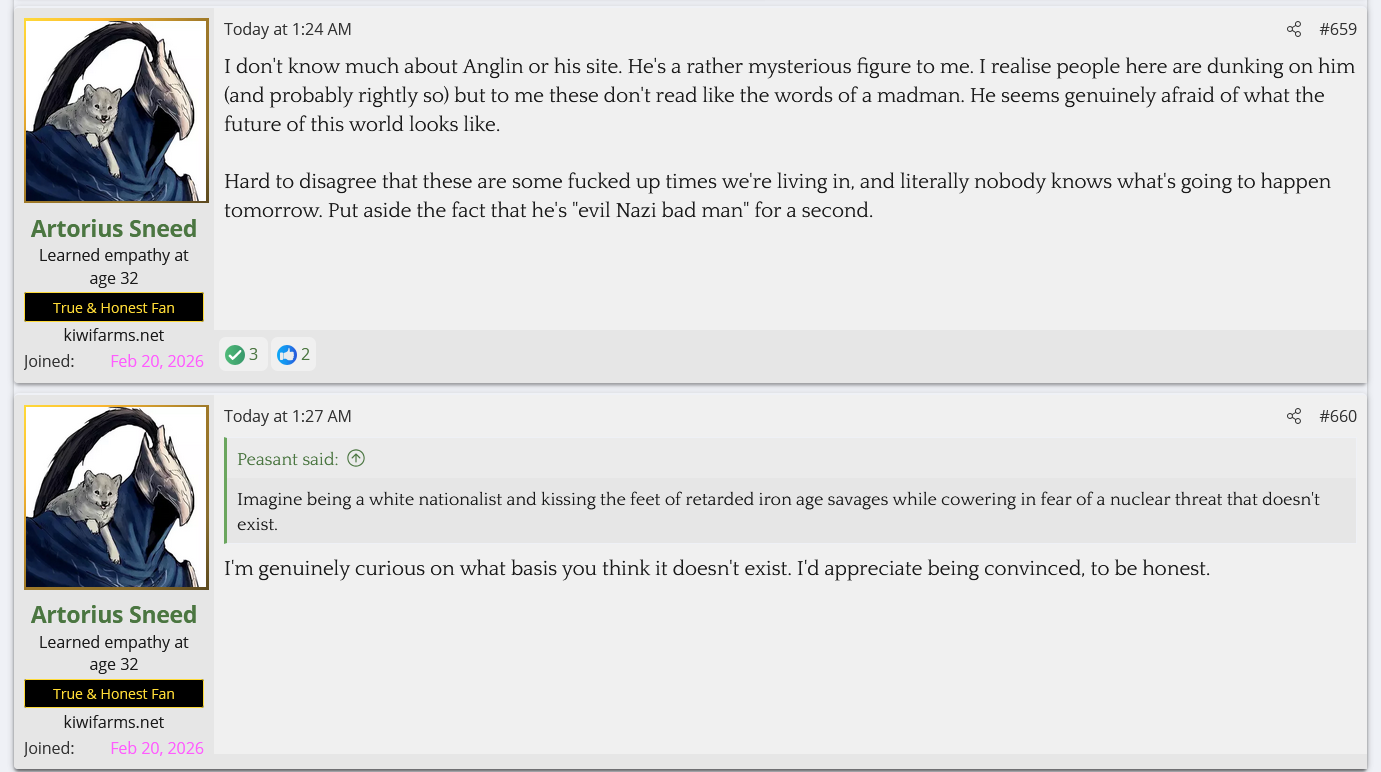Click like reaction count of 2

[306, 354]
